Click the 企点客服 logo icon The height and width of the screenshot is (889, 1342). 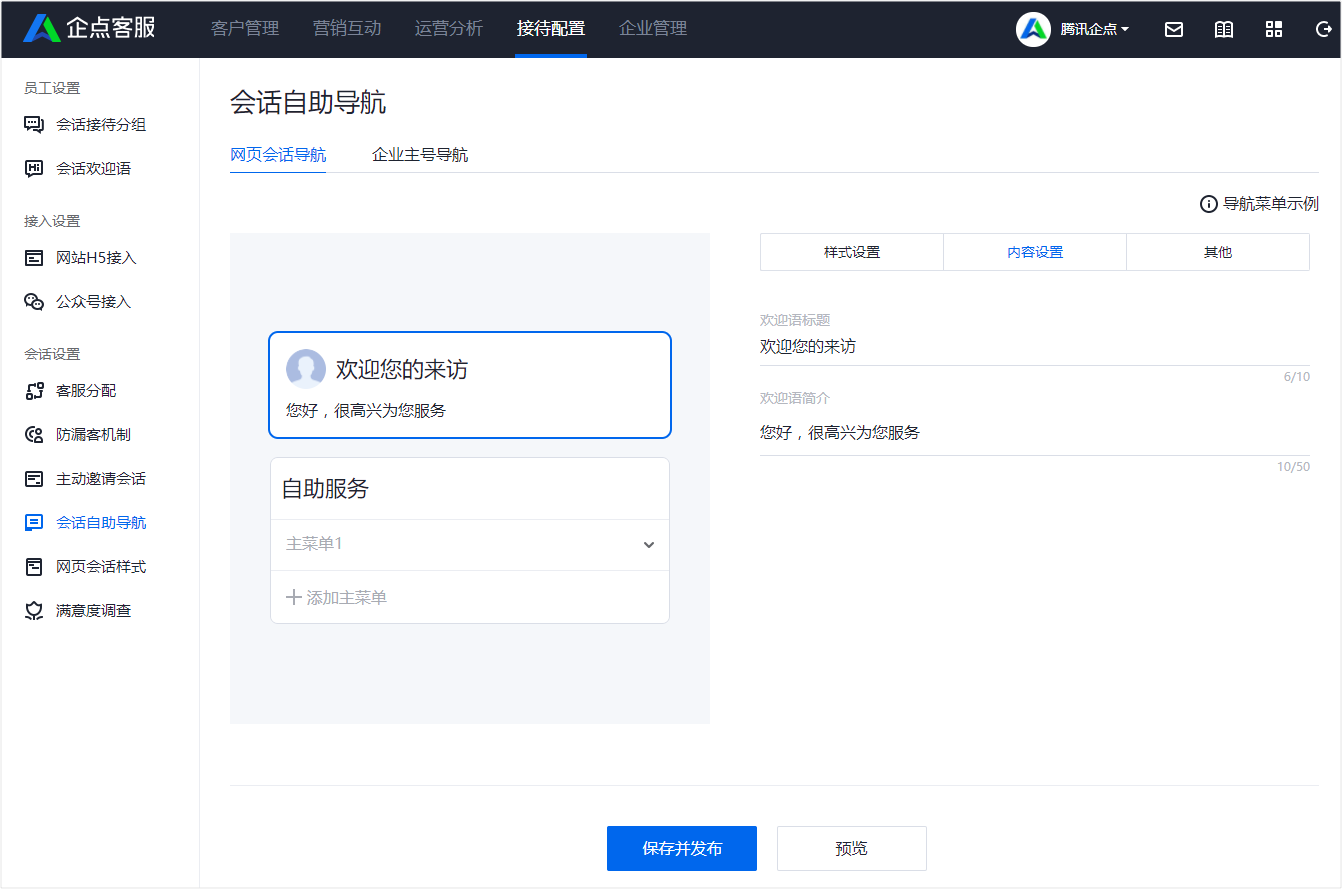[42, 28]
